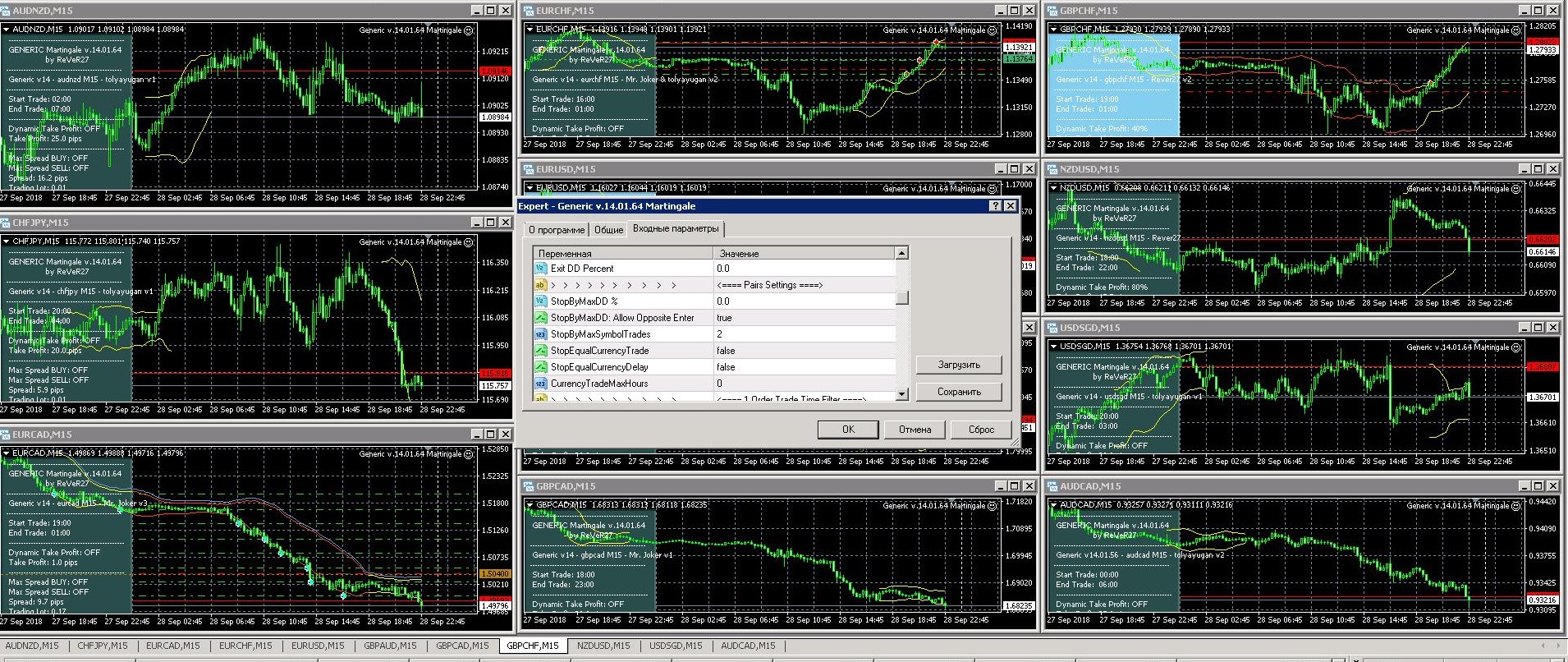Click the StopEqualCurrencyTrade boolean icon
This screenshot has width=1568, height=662.
coord(540,351)
